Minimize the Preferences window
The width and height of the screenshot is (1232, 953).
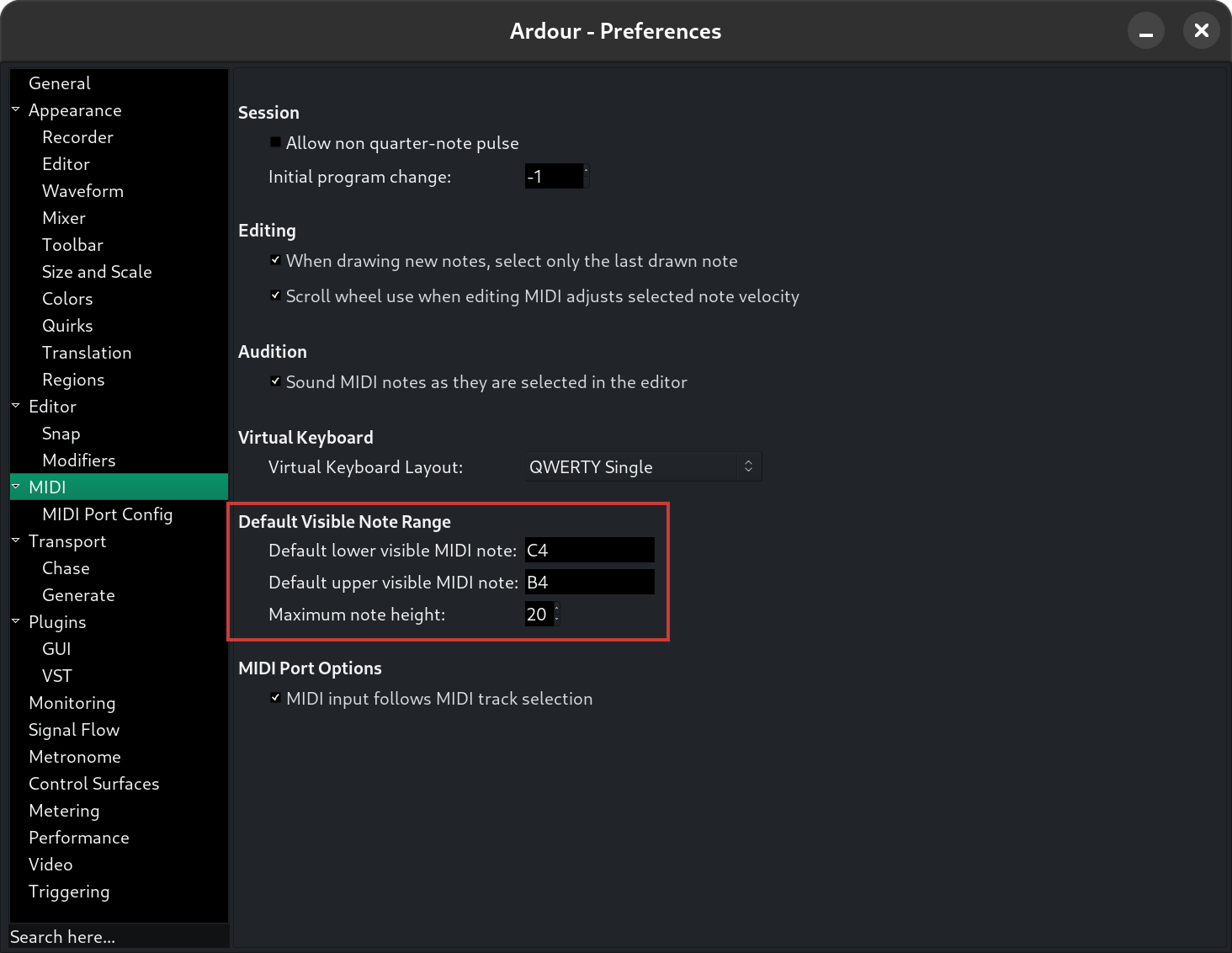click(x=1146, y=31)
